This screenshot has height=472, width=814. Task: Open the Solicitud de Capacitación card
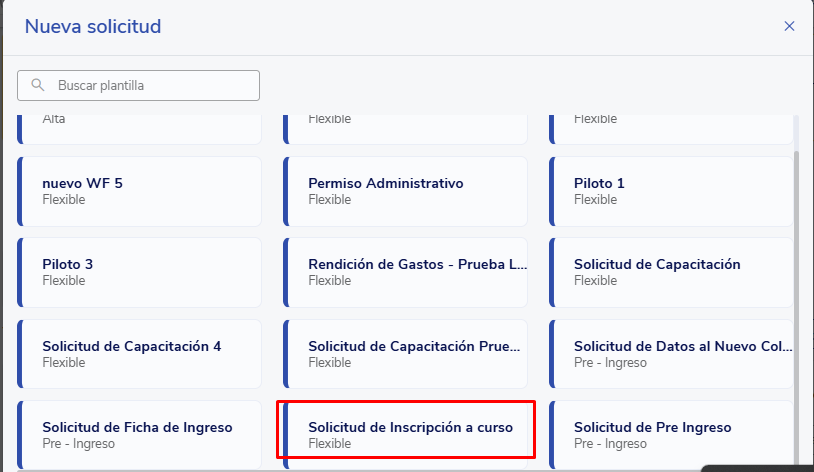(670, 272)
